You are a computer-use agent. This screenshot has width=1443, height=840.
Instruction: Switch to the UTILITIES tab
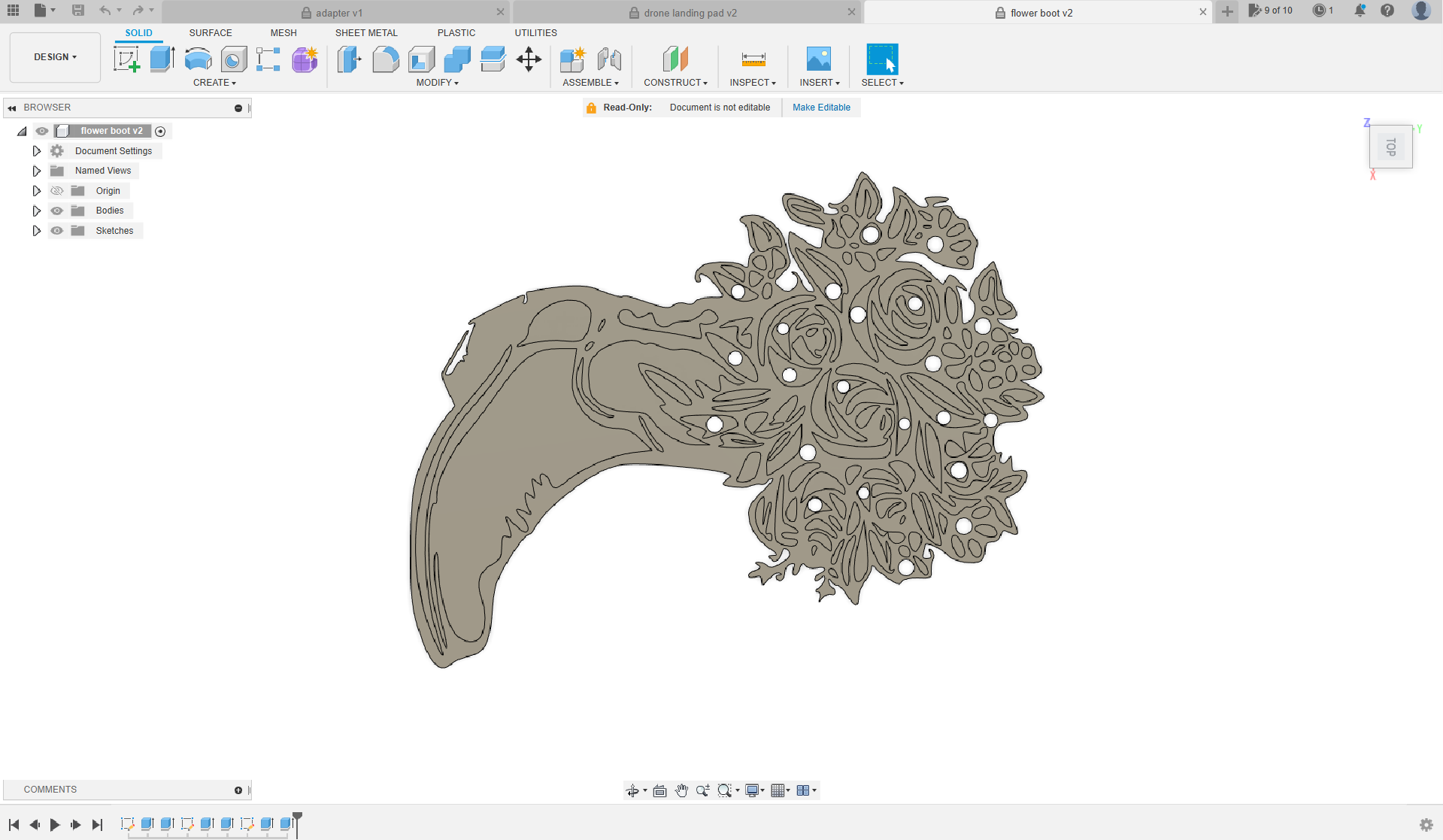click(x=535, y=33)
